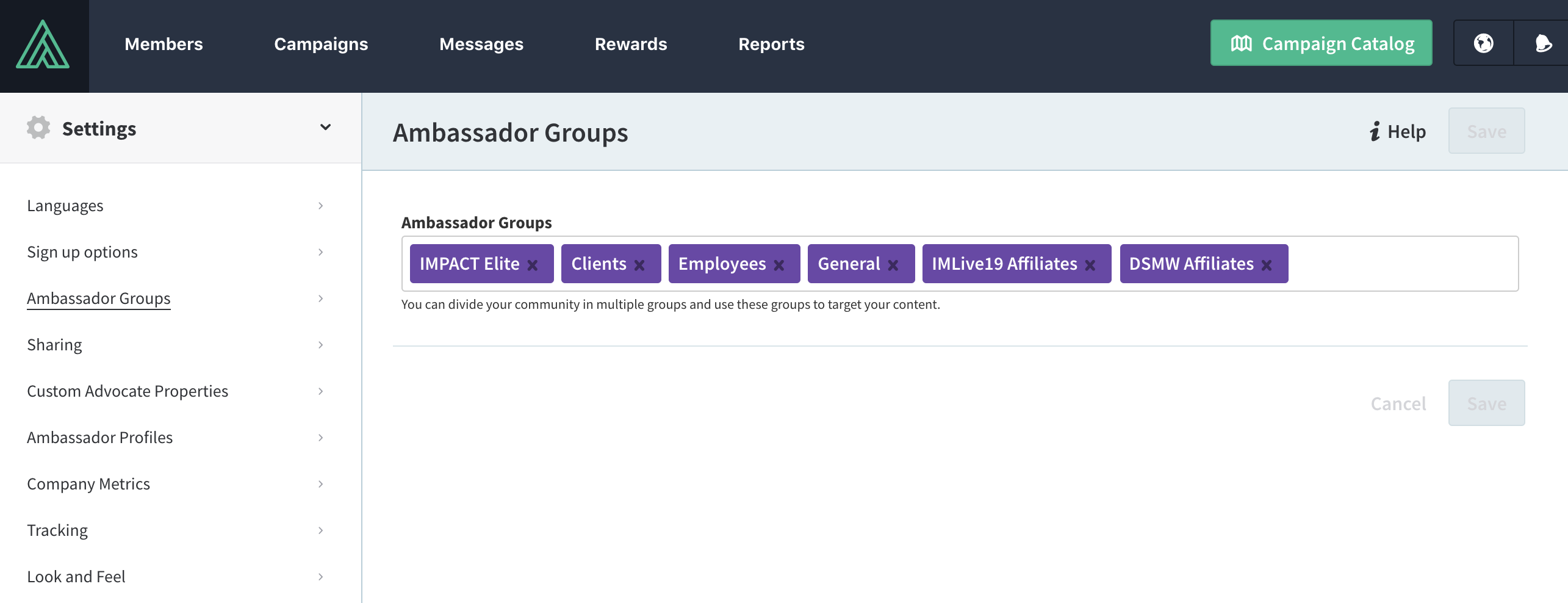Open the globe icon in the header
1568x603 pixels.
click(x=1483, y=43)
